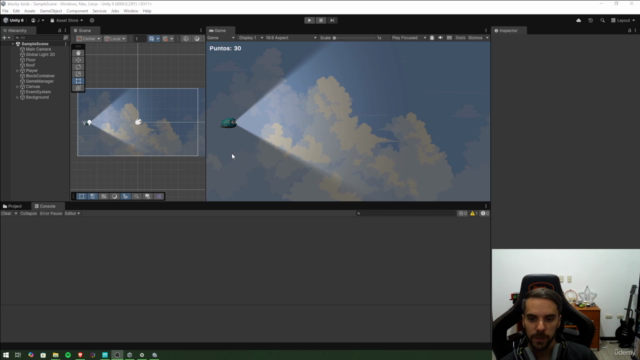Image resolution: width=640 pixels, height=360 pixels.
Task: Switch to the Project tab
Action: (12, 206)
